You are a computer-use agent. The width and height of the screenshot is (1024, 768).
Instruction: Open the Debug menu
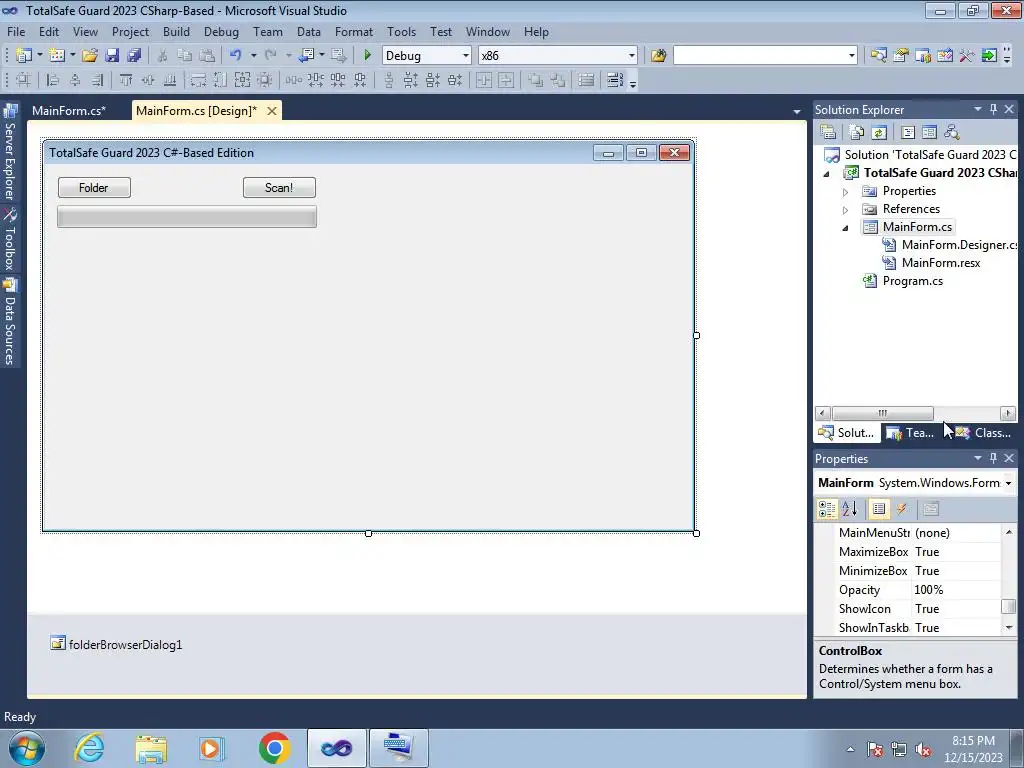221,31
